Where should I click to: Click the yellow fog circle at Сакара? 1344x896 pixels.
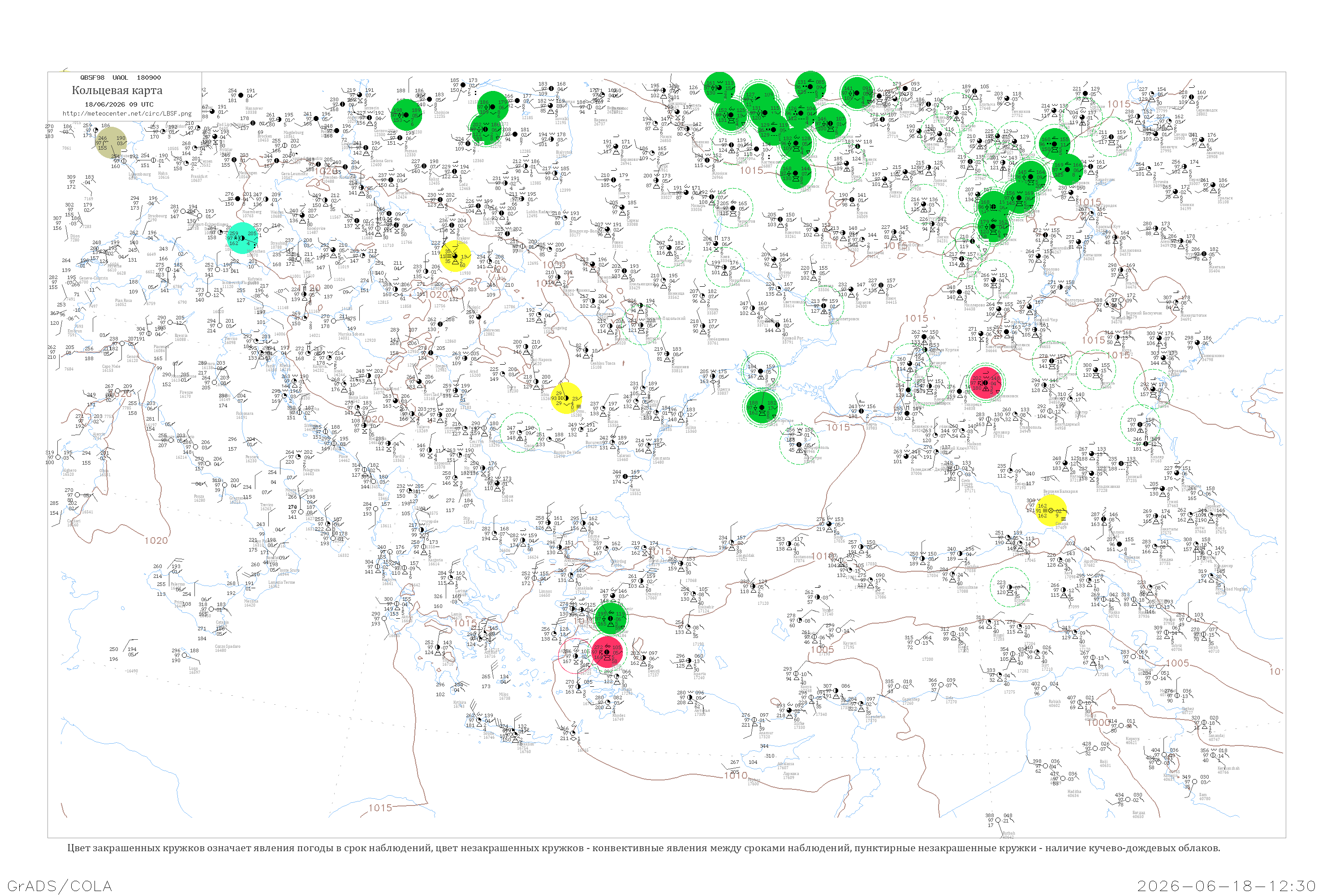pyautogui.click(x=1050, y=511)
